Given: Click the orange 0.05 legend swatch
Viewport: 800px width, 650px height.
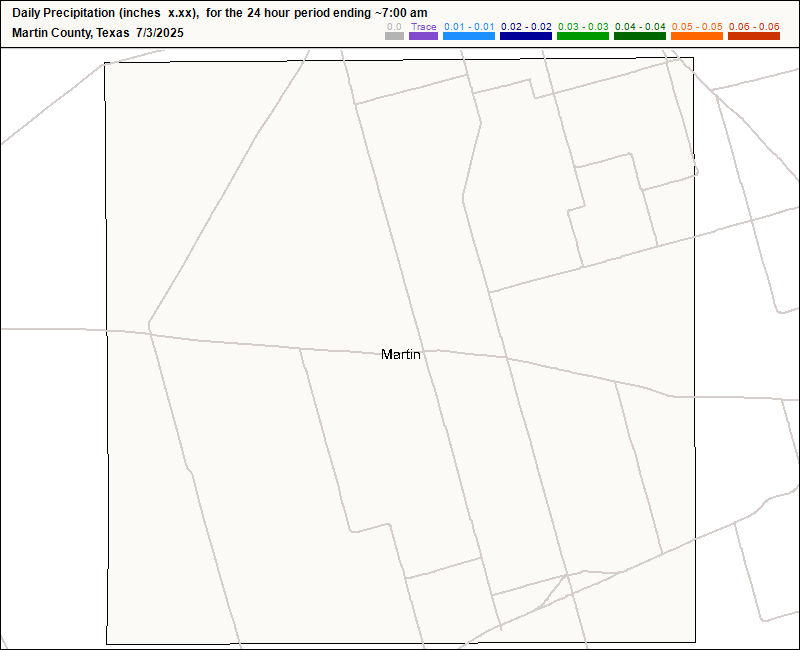Looking at the screenshot, I should pyautogui.click(x=697, y=36).
